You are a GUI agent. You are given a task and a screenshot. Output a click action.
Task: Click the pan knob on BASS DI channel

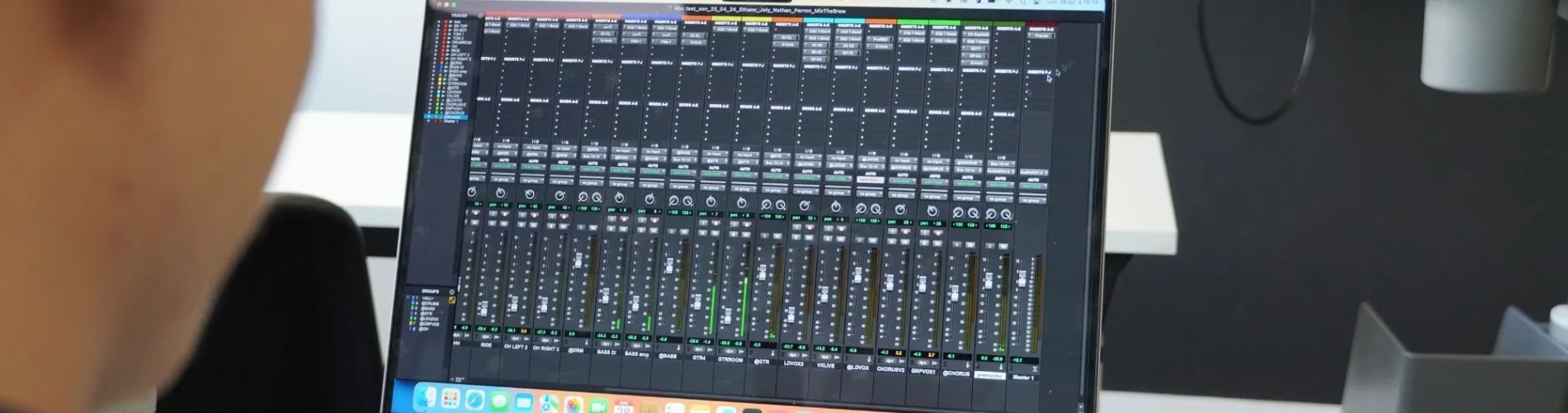tap(621, 198)
